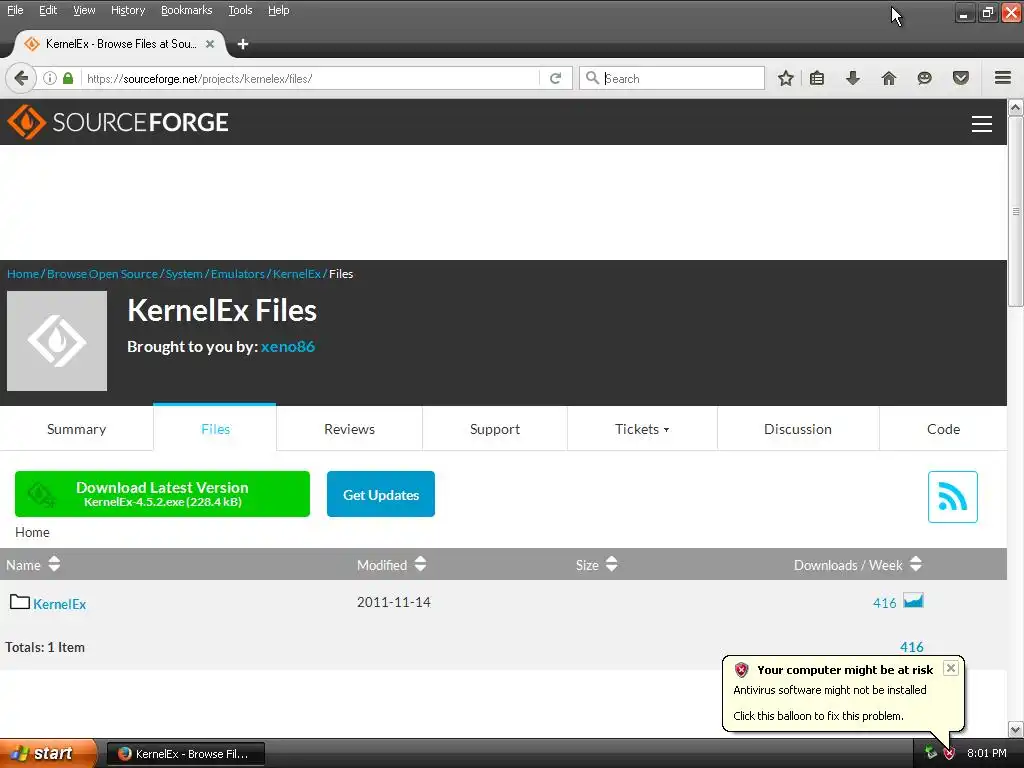Open the RSS feed icon button

953,497
